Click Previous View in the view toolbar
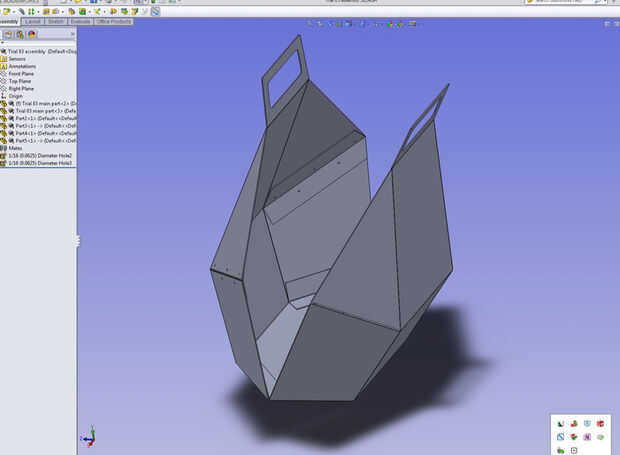This screenshot has height=455, width=620. click(x=329, y=24)
